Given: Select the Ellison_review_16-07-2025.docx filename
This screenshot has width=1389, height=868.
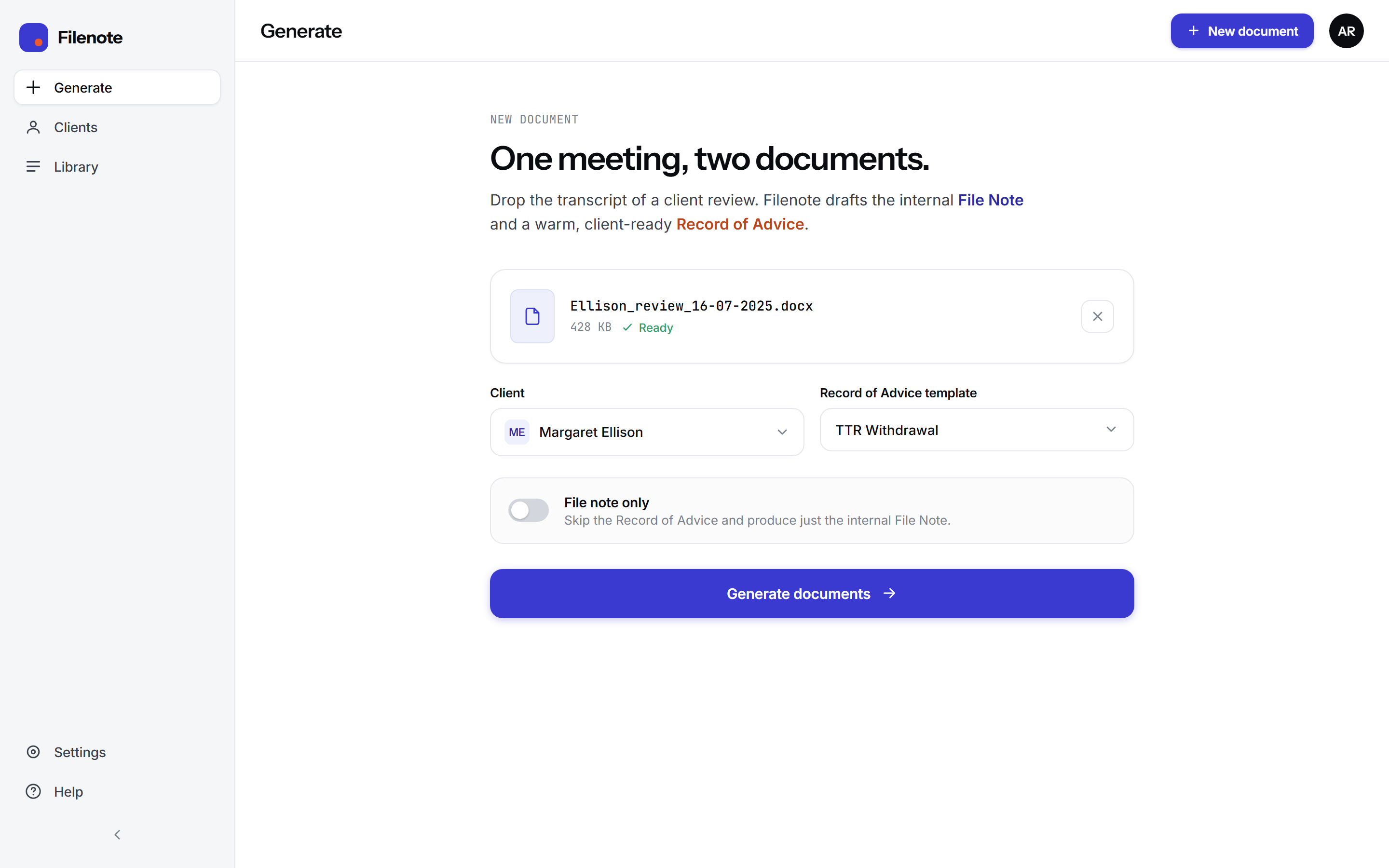Looking at the screenshot, I should 691,306.
